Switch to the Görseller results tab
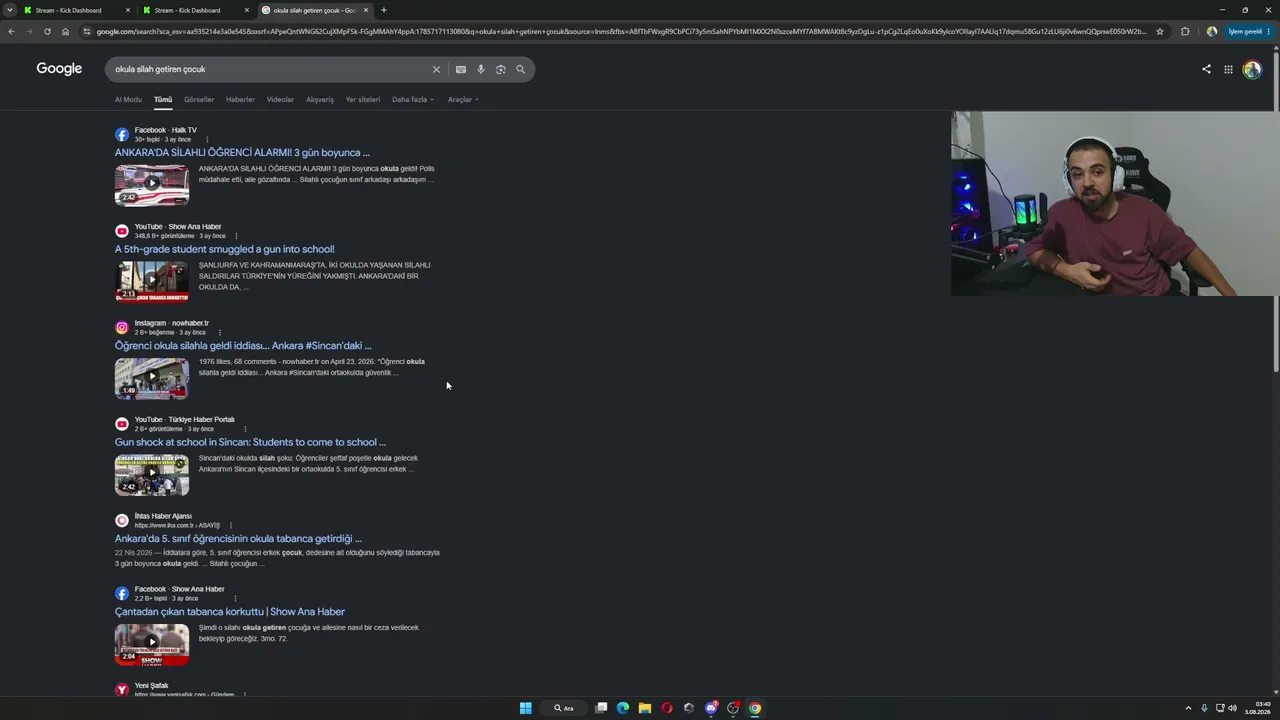 point(199,100)
